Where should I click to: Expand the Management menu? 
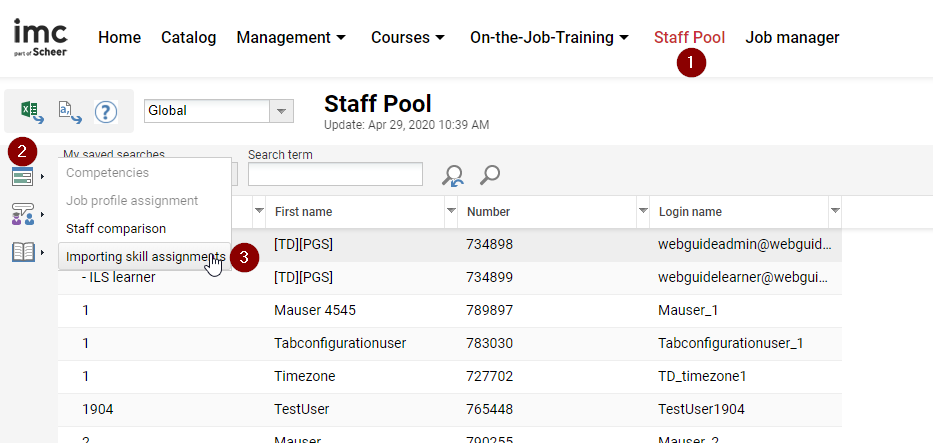291,38
